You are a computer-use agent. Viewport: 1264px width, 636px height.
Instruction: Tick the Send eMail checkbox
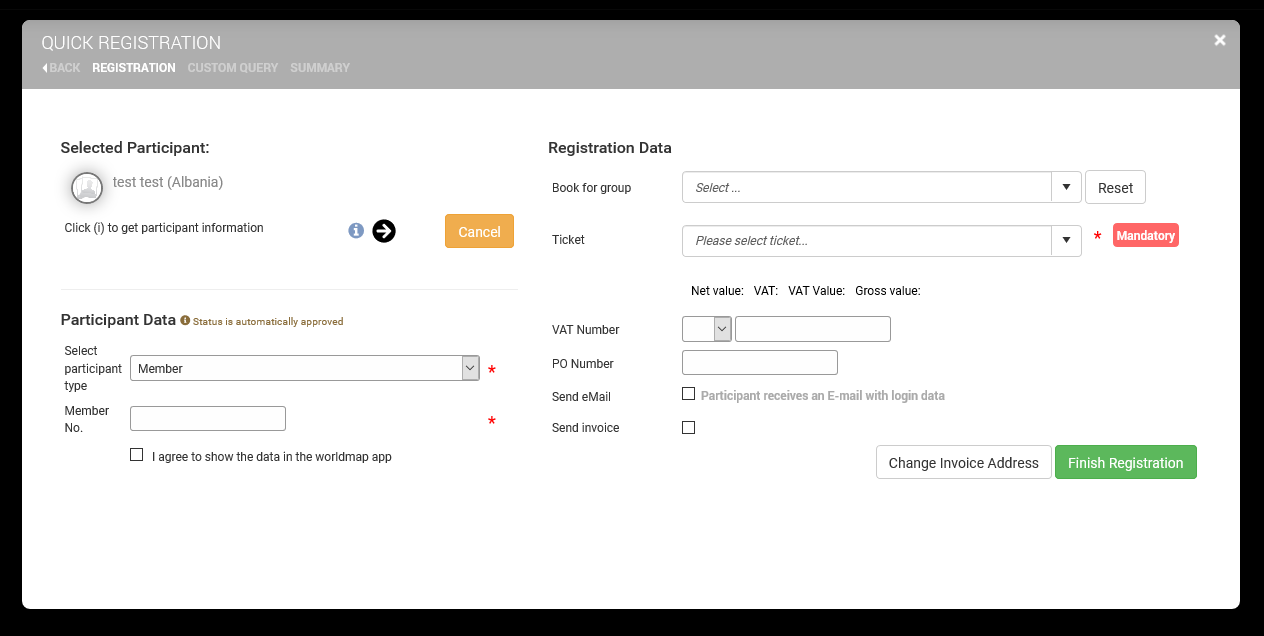[x=688, y=394]
